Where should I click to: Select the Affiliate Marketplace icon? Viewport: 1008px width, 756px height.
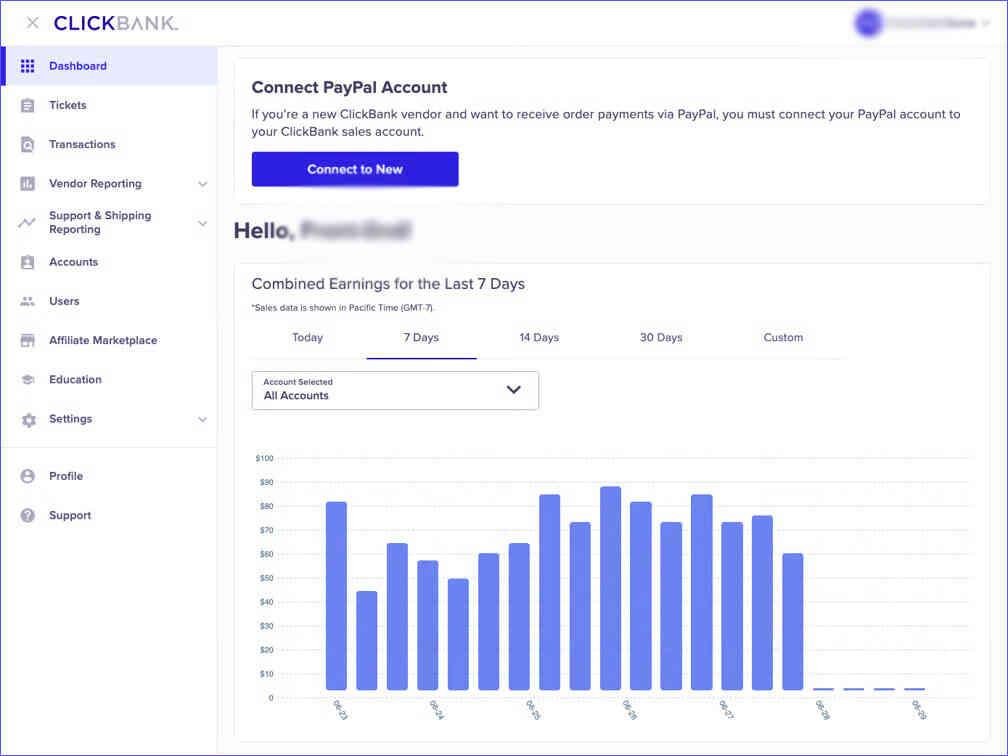click(x=28, y=340)
